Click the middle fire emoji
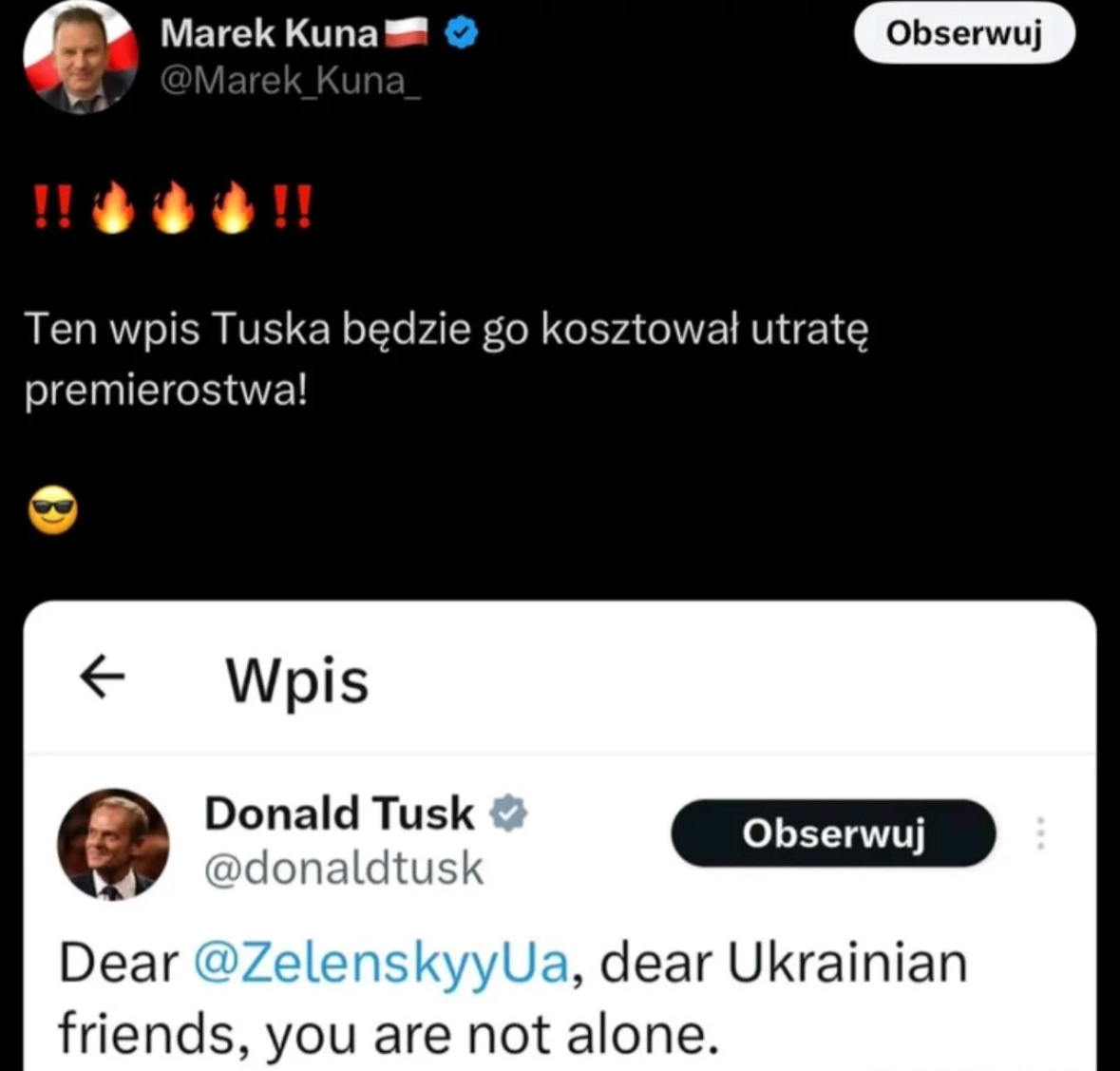 [x=173, y=207]
